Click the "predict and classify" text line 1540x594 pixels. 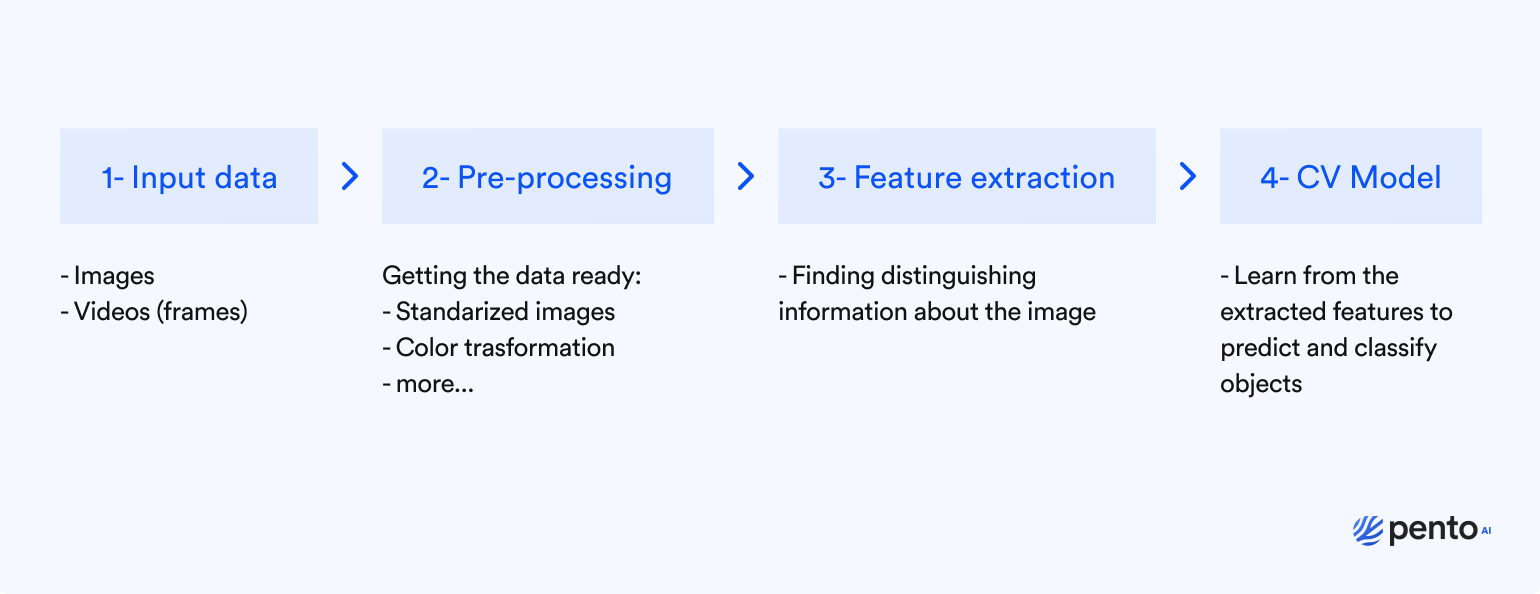(x=1328, y=348)
